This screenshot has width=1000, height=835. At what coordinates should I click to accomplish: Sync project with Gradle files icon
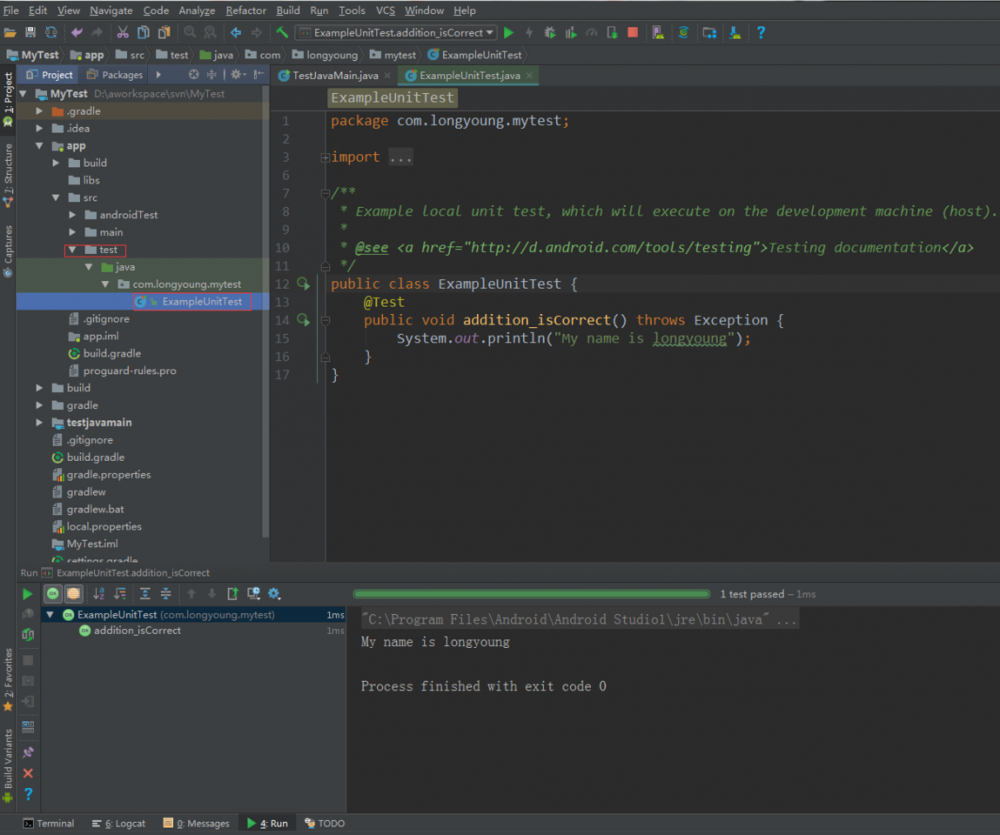pyautogui.click(x=685, y=32)
